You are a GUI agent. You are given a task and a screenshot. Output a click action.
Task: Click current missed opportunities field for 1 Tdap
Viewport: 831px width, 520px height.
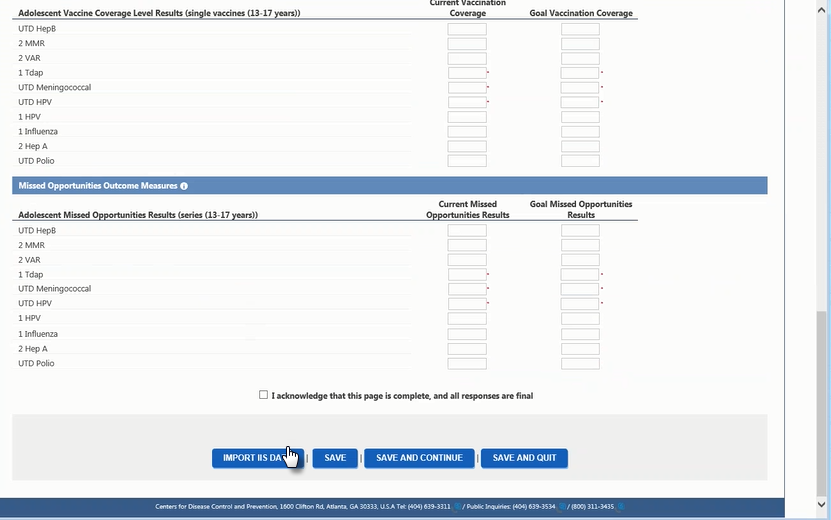pyautogui.click(x=467, y=275)
